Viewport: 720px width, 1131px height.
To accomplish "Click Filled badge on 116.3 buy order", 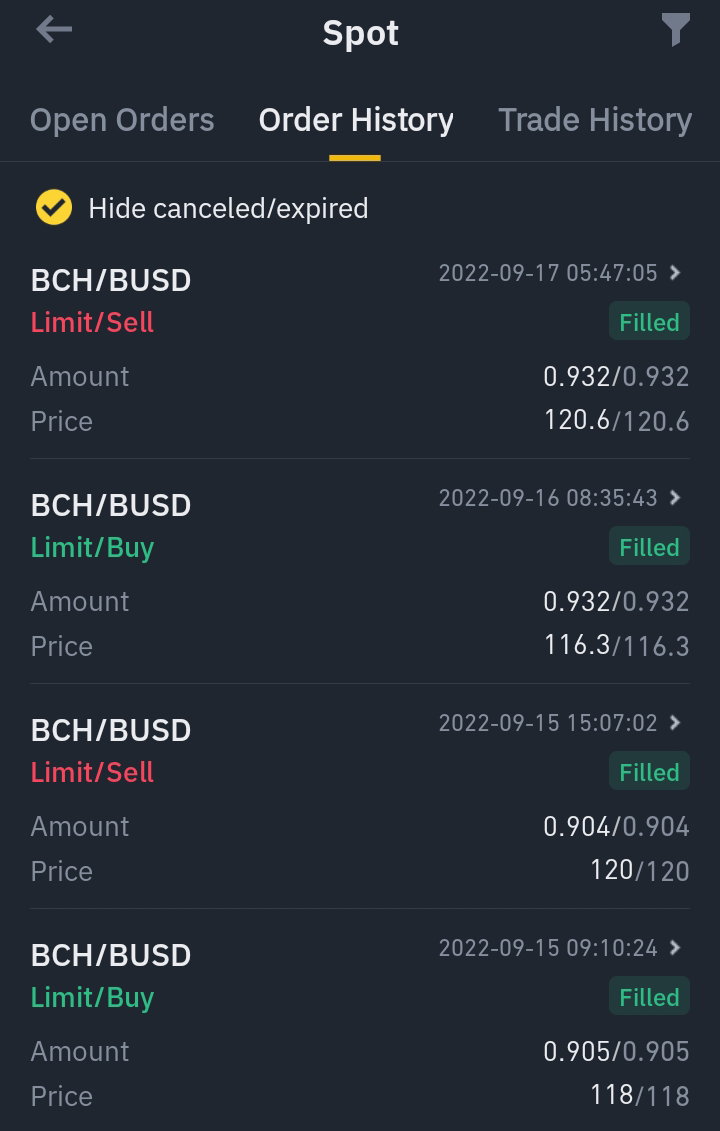I will 649,547.
